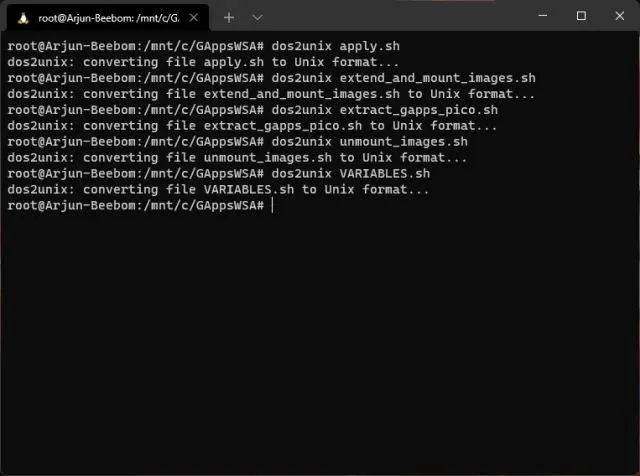This screenshot has width=640, height=476.
Task: Click the 'dos2unix extract_gapps_pico.sh' command line
Action: (252, 110)
